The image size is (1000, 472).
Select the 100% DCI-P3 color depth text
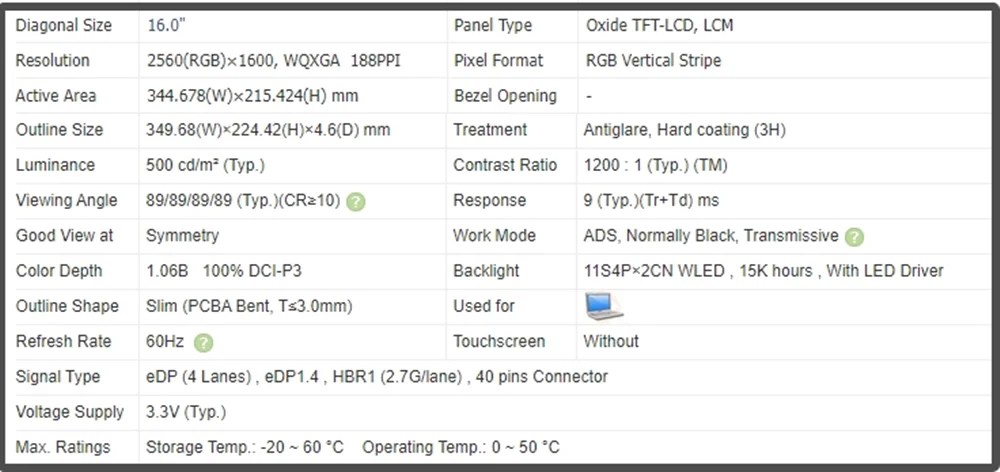pyautogui.click(x=252, y=271)
